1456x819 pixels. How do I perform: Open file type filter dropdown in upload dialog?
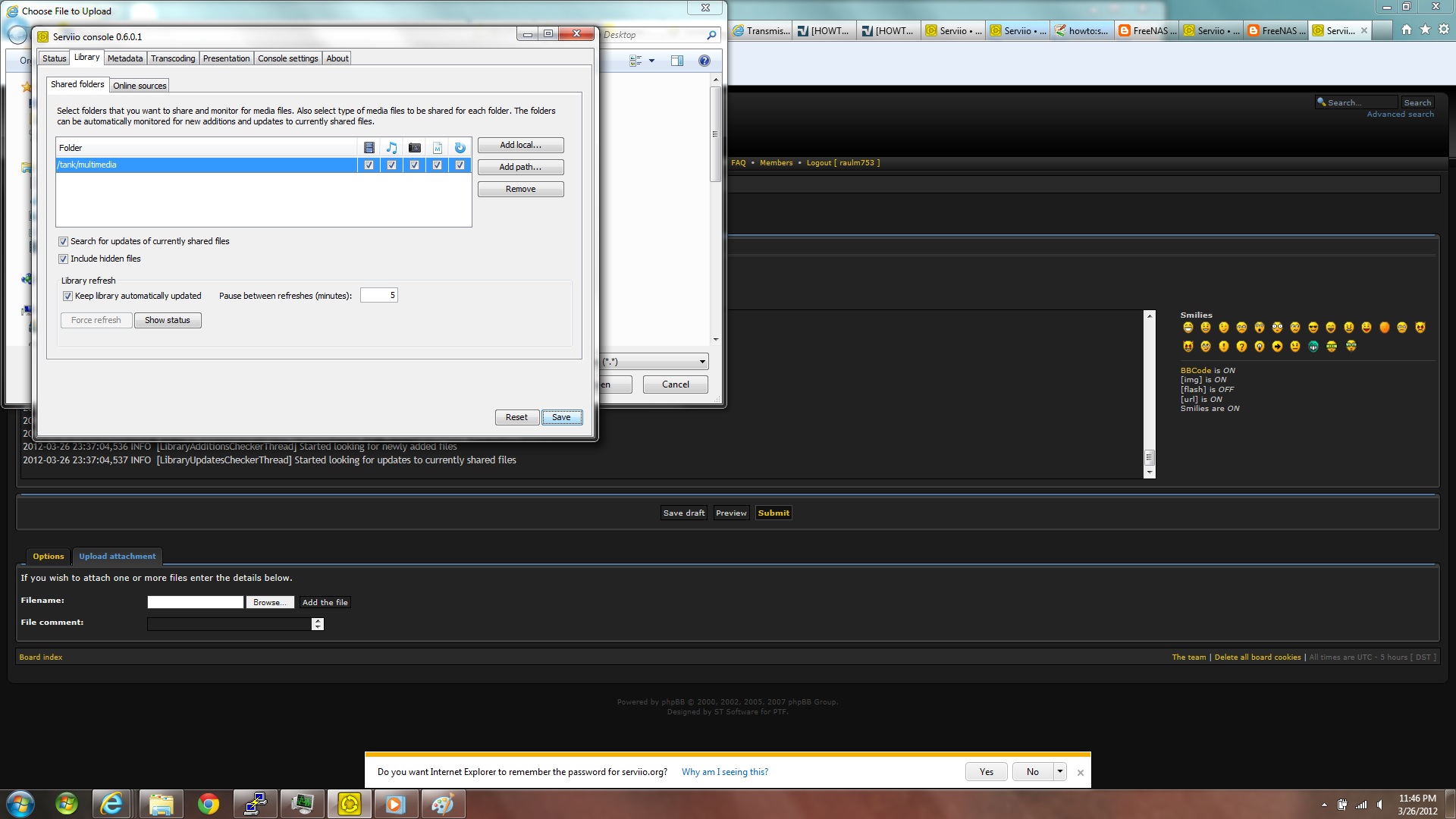coord(702,362)
